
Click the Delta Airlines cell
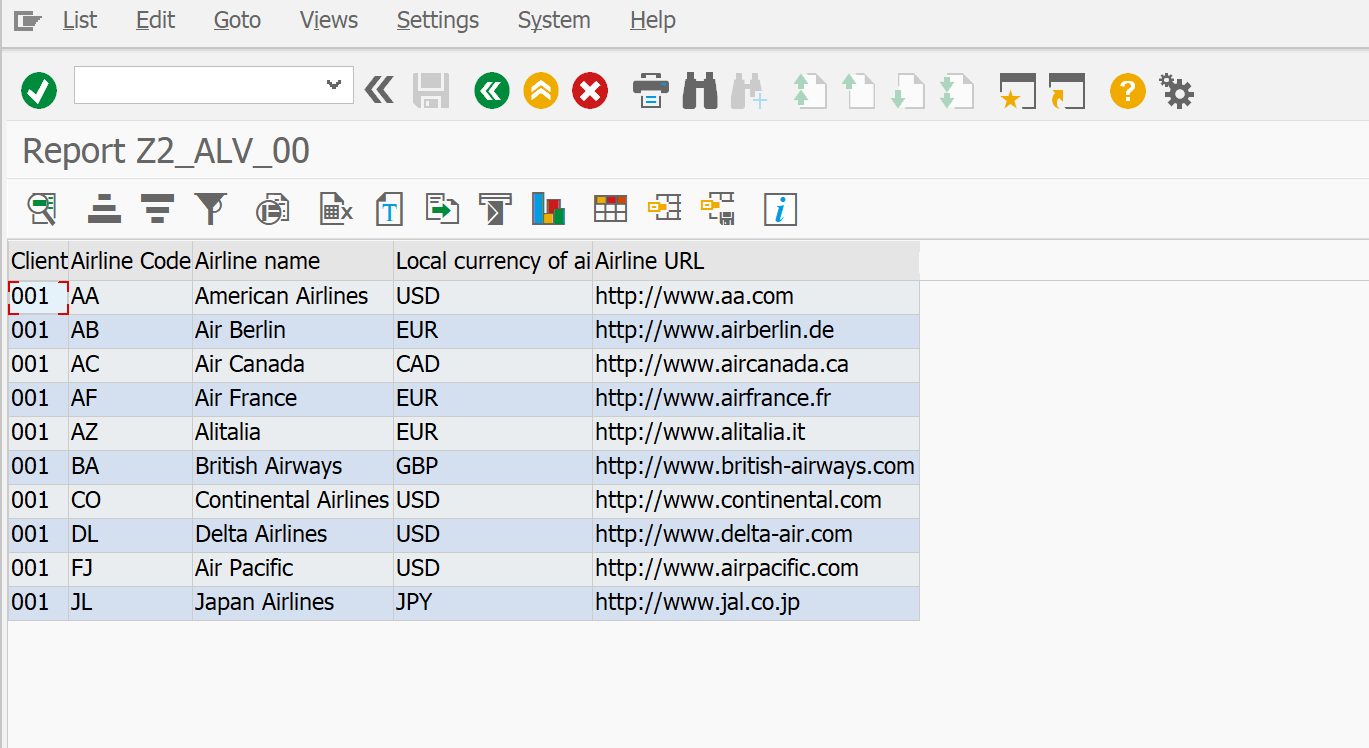pyautogui.click(x=293, y=535)
